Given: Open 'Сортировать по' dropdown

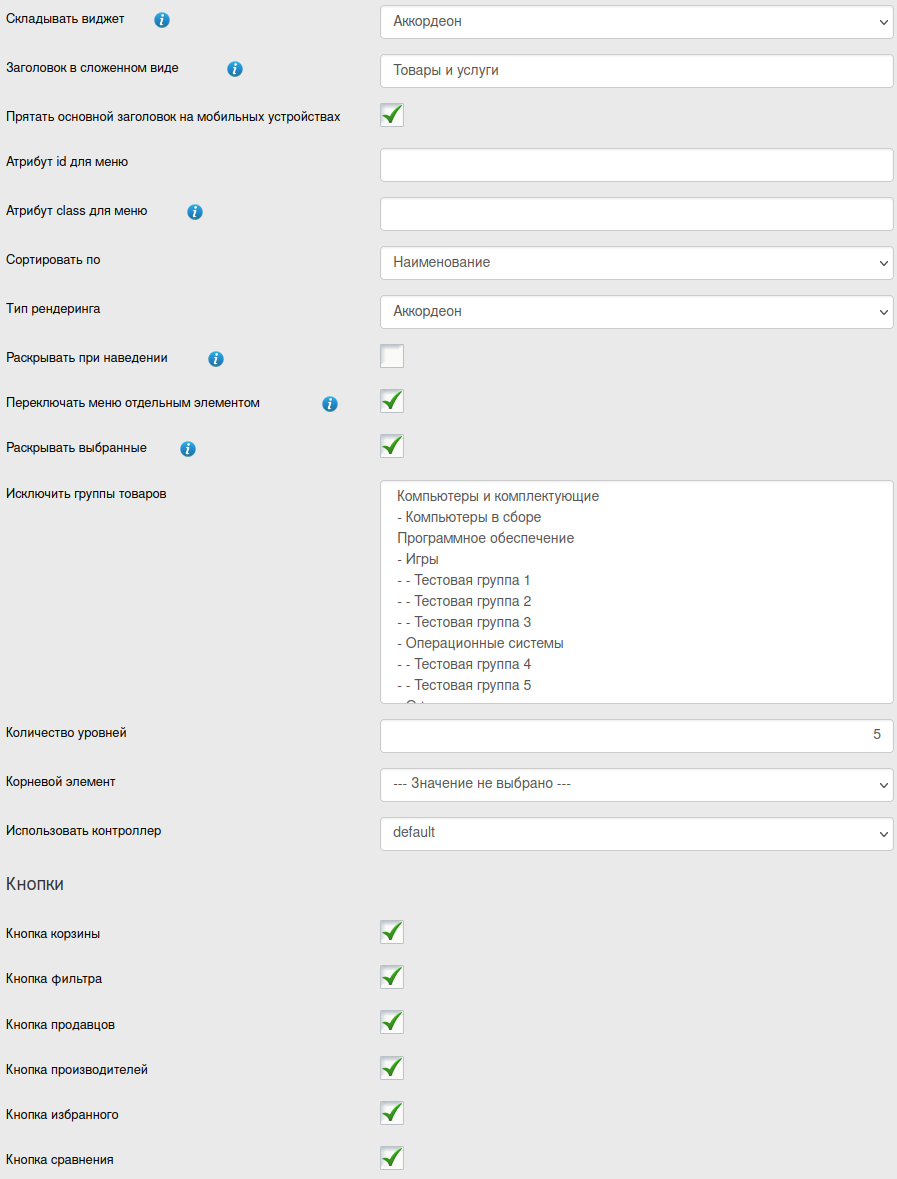Looking at the screenshot, I should [636, 263].
